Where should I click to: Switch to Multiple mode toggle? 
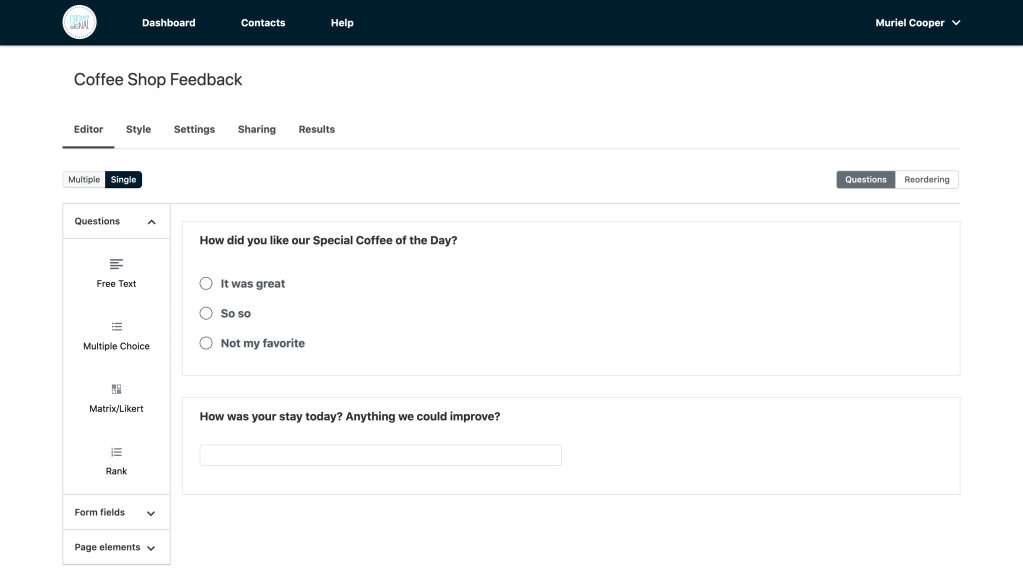point(84,180)
